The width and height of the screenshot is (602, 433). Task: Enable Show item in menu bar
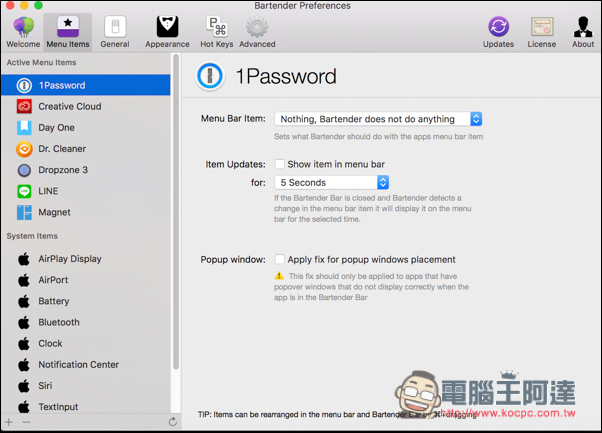(x=280, y=164)
